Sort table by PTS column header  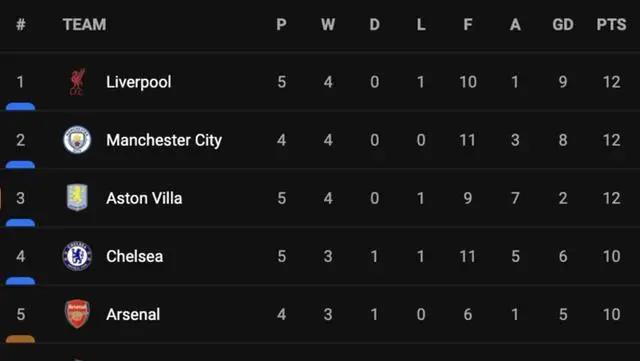(611, 25)
